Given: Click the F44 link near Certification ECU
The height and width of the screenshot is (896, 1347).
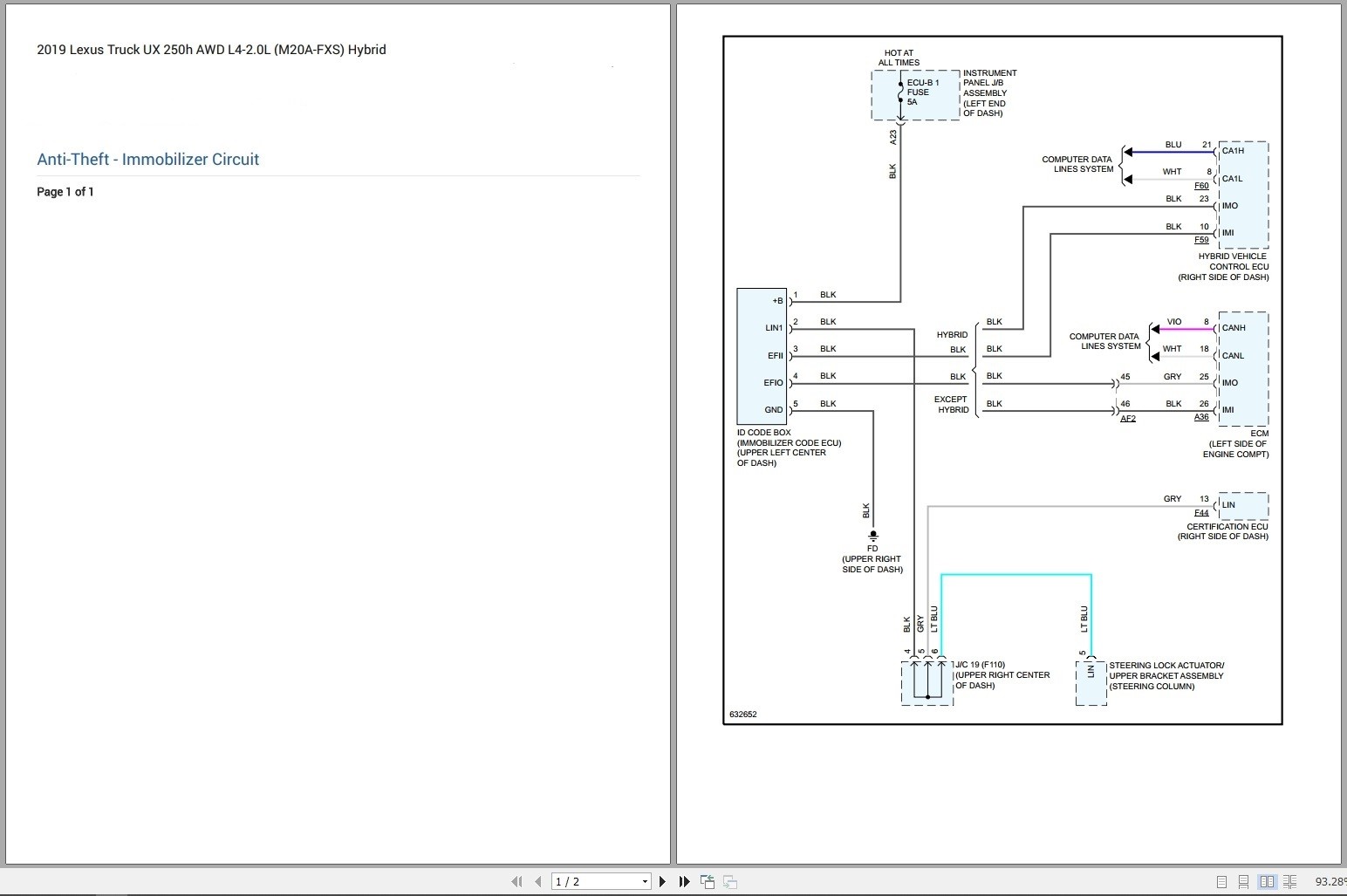Looking at the screenshot, I should click(1200, 512).
